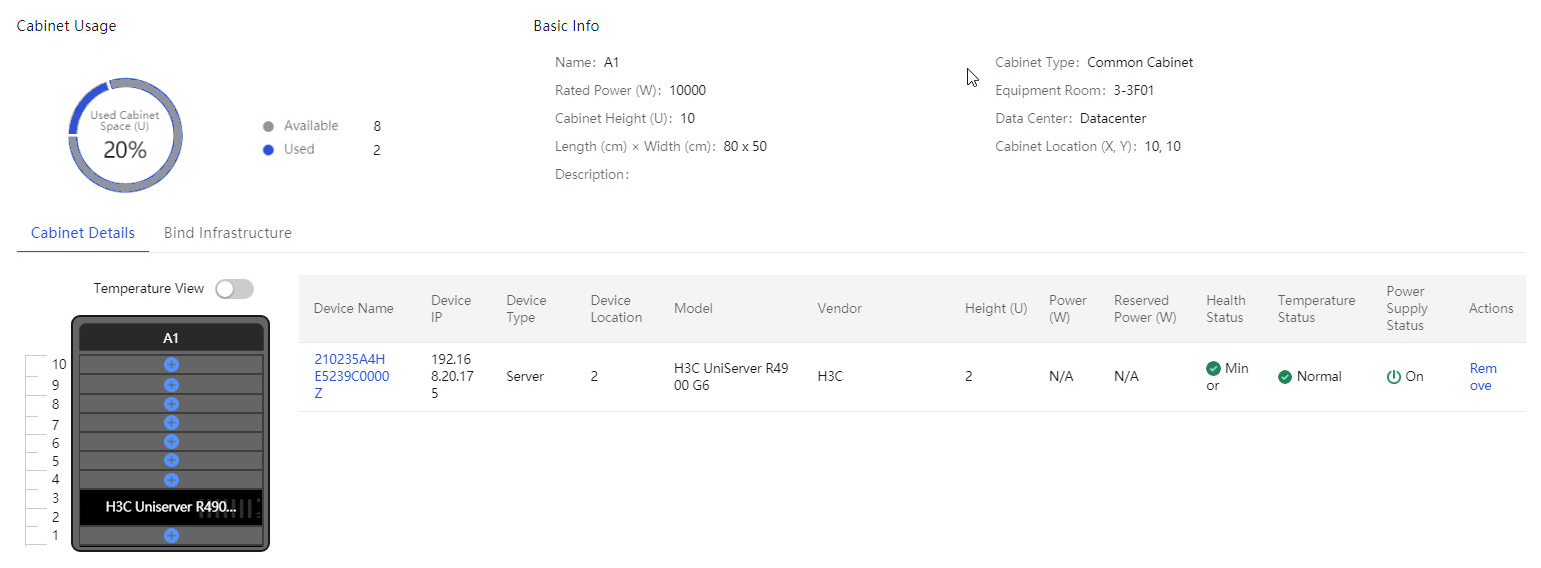Click the Available legend gray dot
Image resolution: width=1541 pixels, height=568 pixels.
[x=268, y=127]
